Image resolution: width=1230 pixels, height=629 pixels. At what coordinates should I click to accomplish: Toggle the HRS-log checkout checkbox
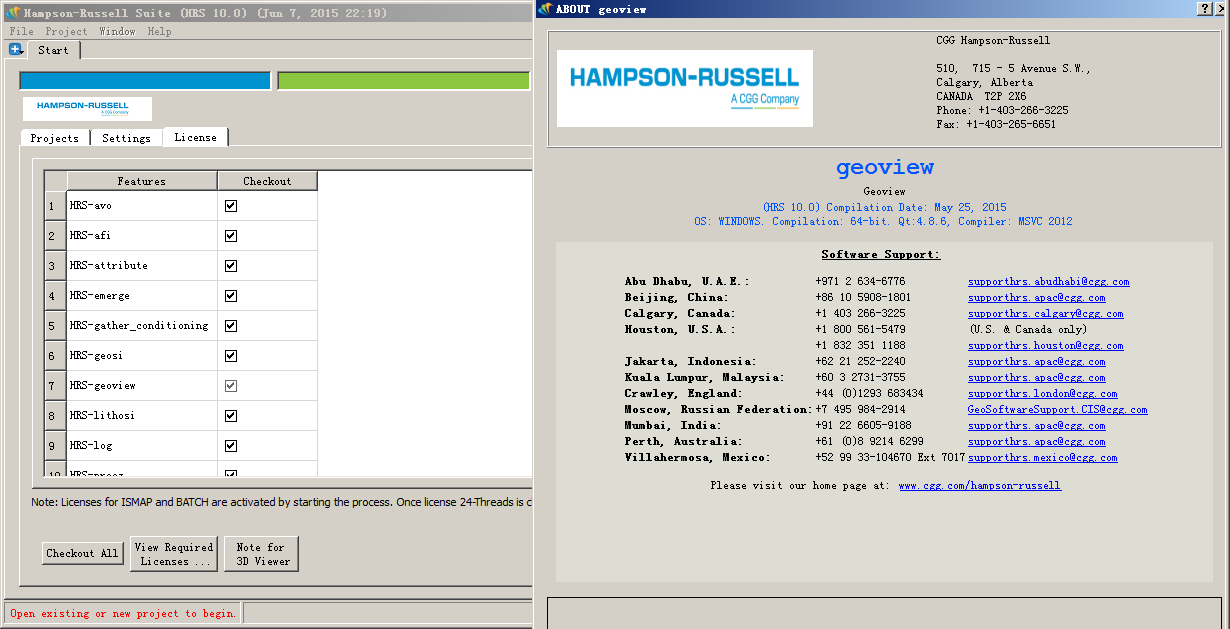tap(231, 446)
